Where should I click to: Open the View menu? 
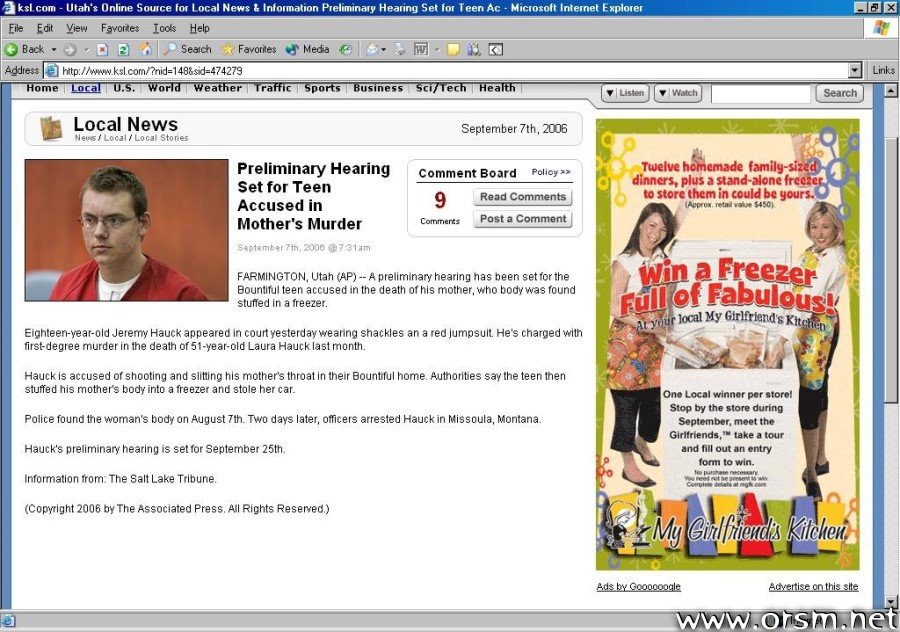point(77,28)
